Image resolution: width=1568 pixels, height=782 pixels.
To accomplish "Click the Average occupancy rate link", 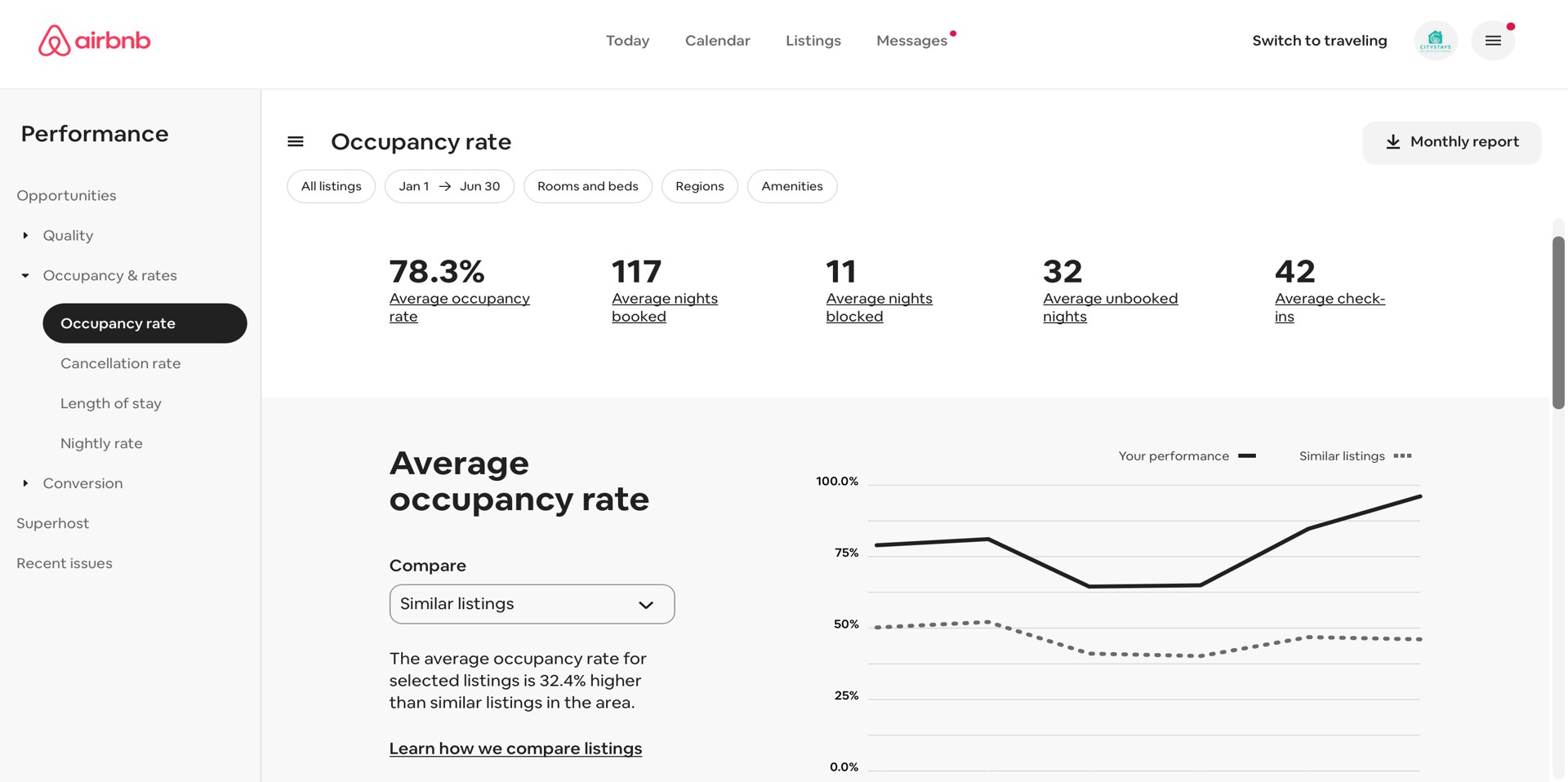I will pos(459,307).
